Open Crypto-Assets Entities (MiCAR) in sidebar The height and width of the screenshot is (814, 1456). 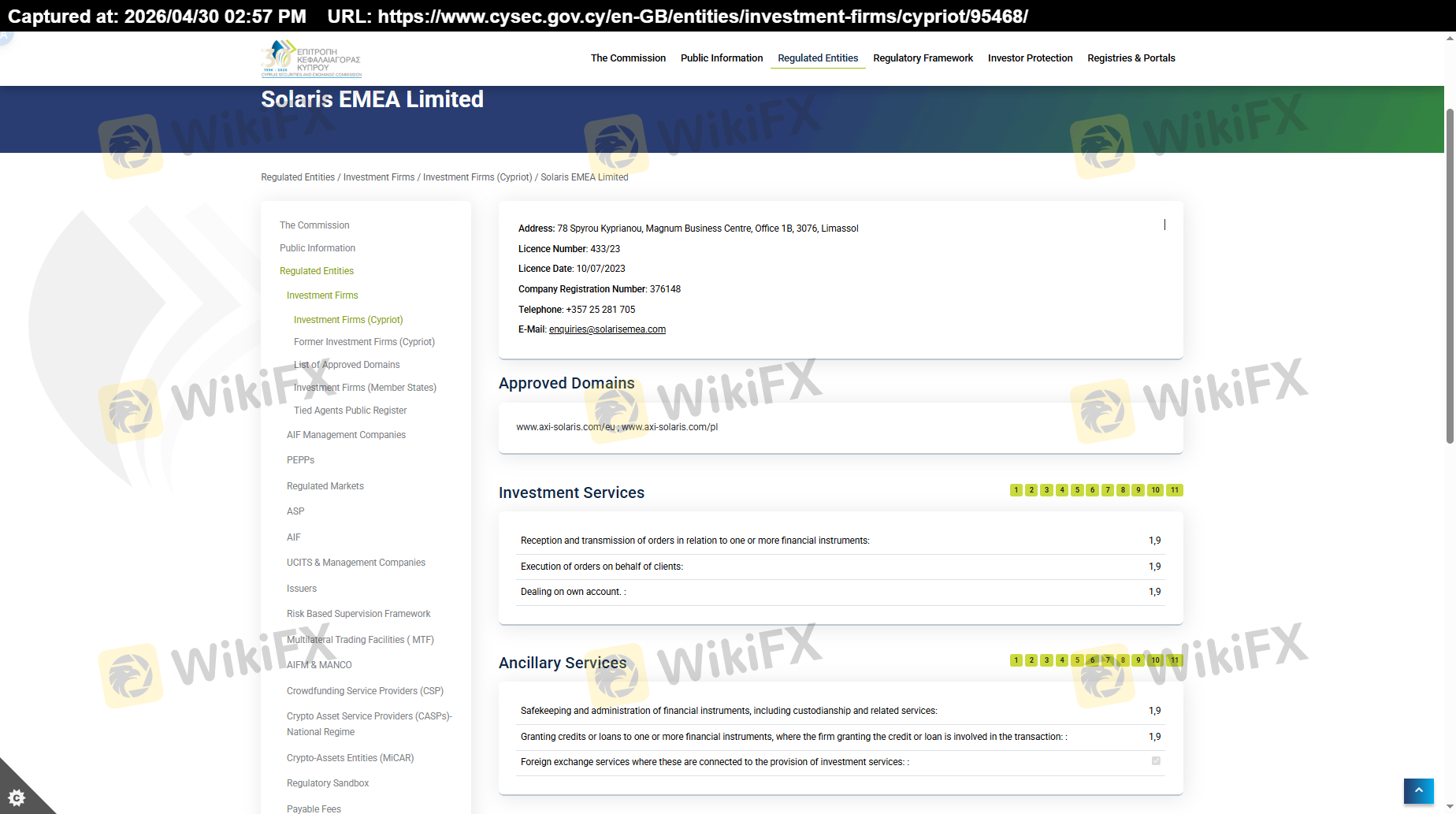coord(350,758)
